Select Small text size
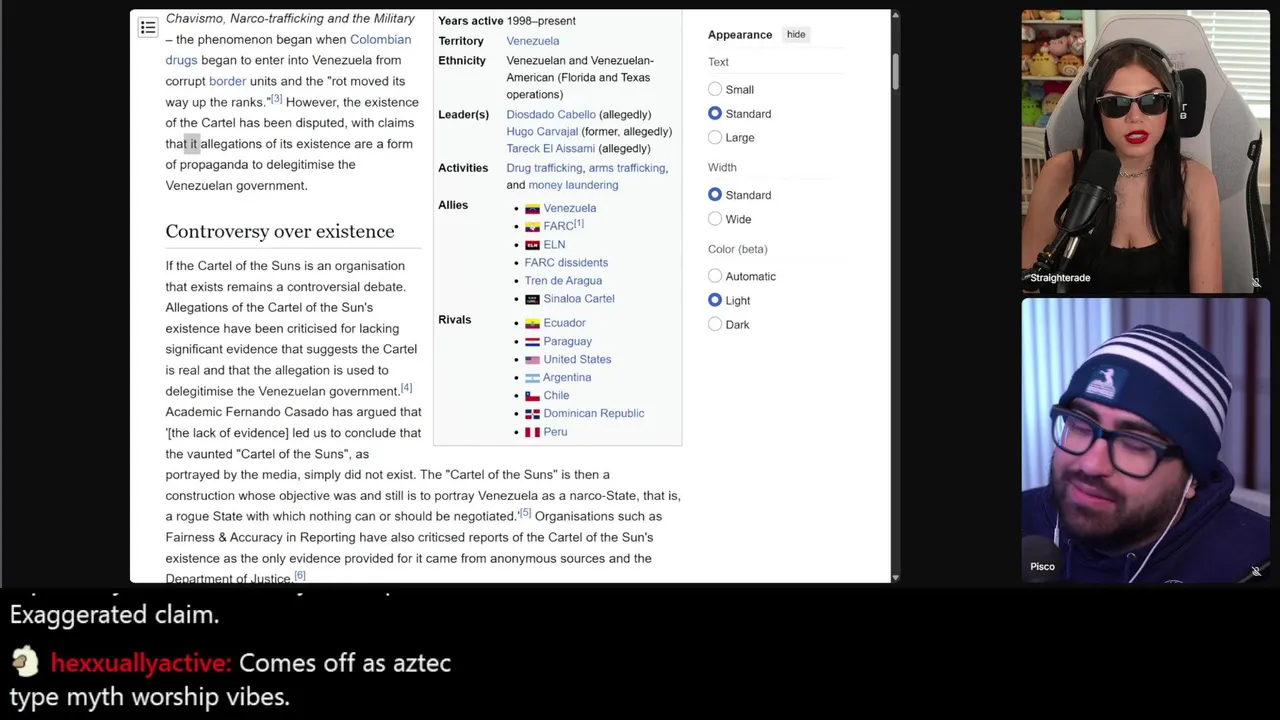This screenshot has height=720, width=1280. pos(715,89)
